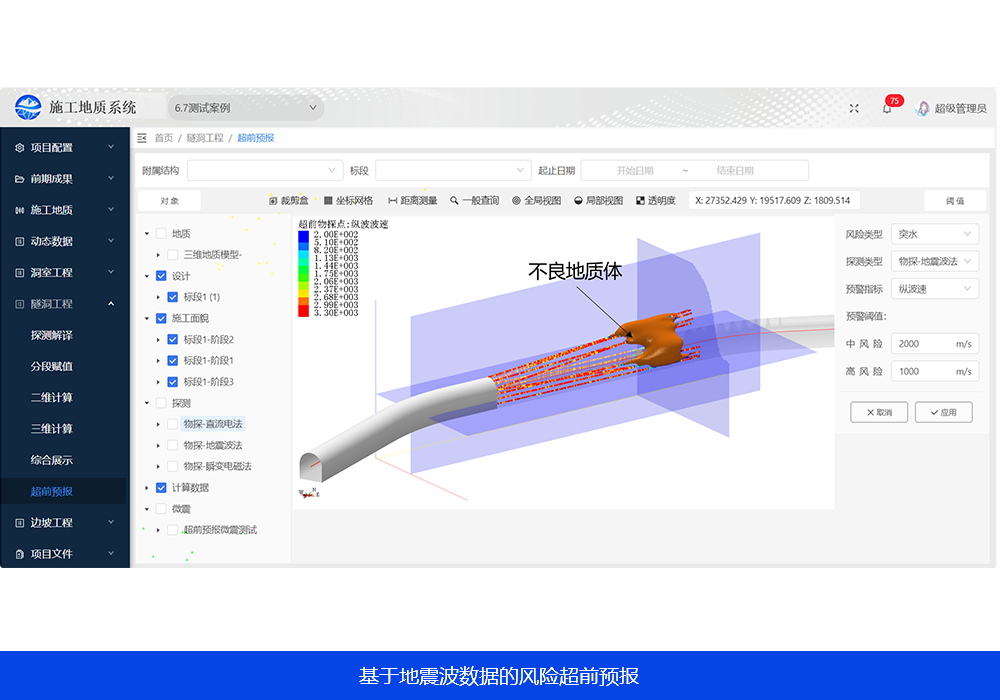1000x700 pixels.
Task: Open the 风险类型 dropdown showing 突水
Action: coord(935,234)
